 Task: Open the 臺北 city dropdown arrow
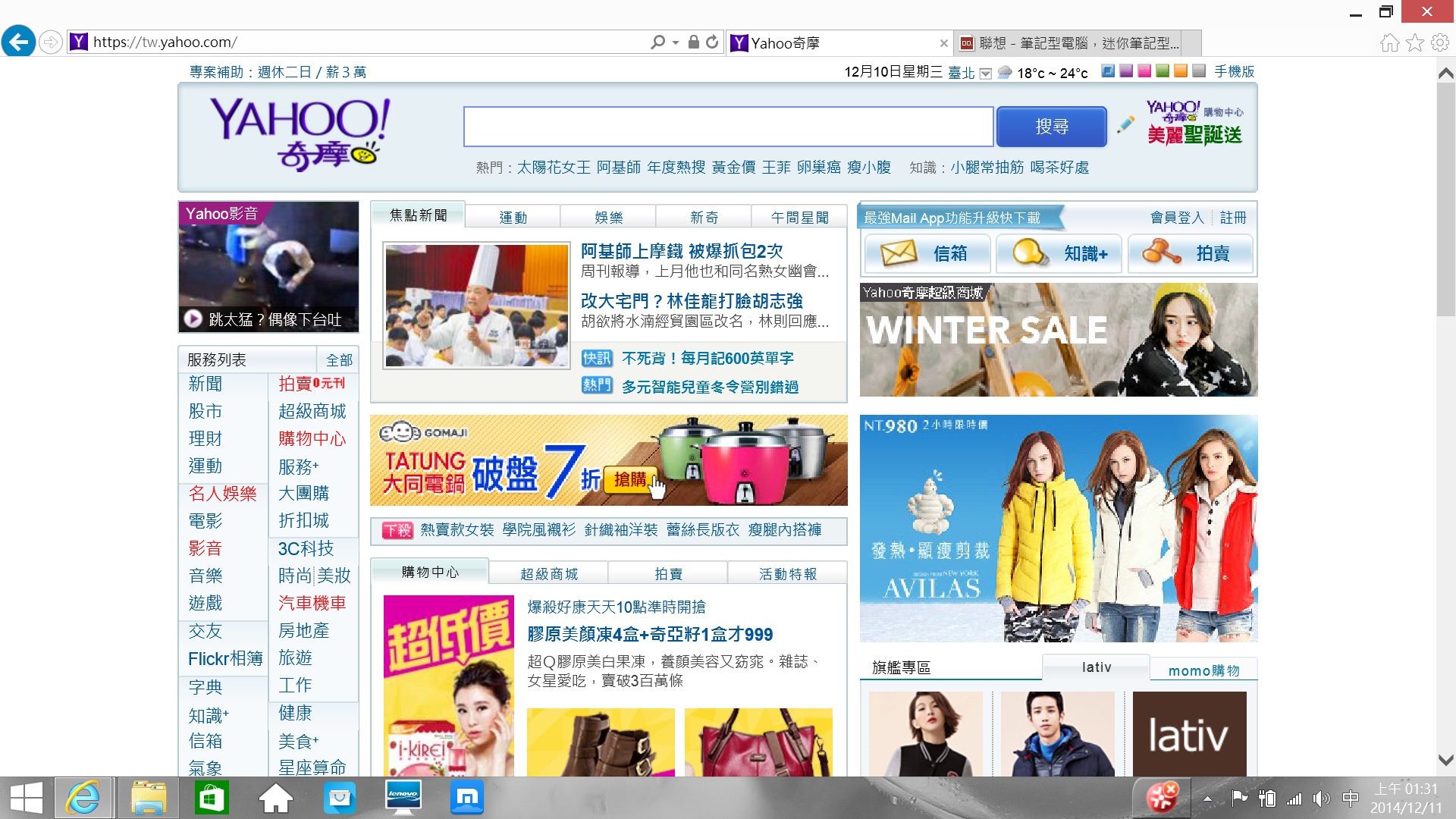coord(985,74)
